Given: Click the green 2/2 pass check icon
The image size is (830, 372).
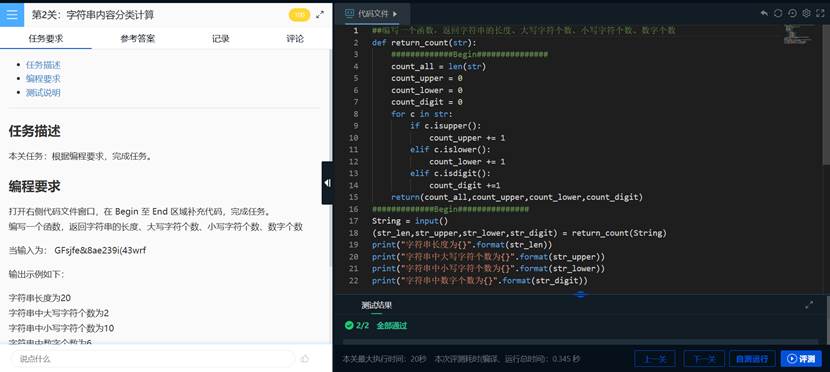Looking at the screenshot, I should [348, 325].
